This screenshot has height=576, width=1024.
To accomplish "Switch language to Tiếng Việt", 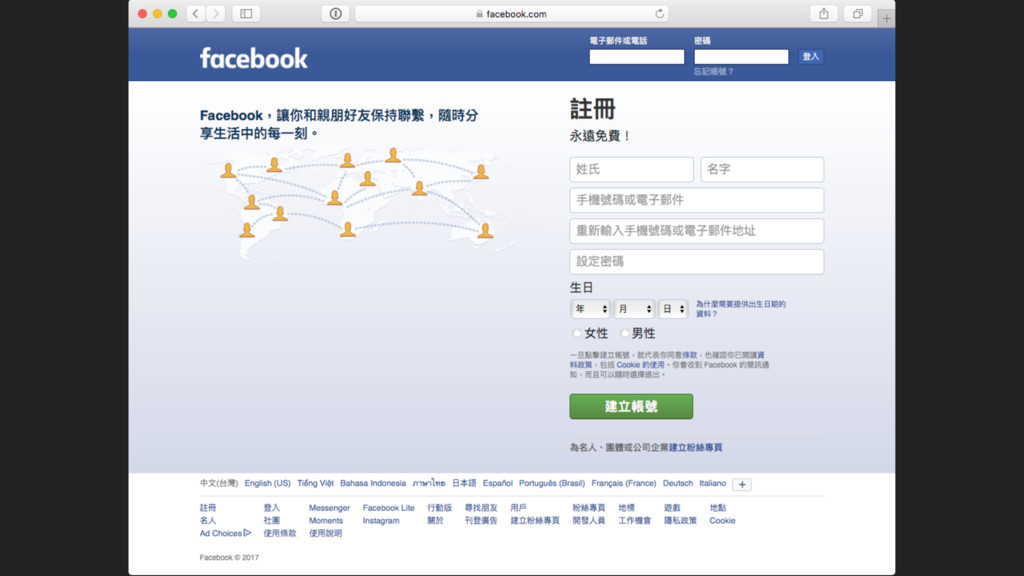I will (315, 483).
